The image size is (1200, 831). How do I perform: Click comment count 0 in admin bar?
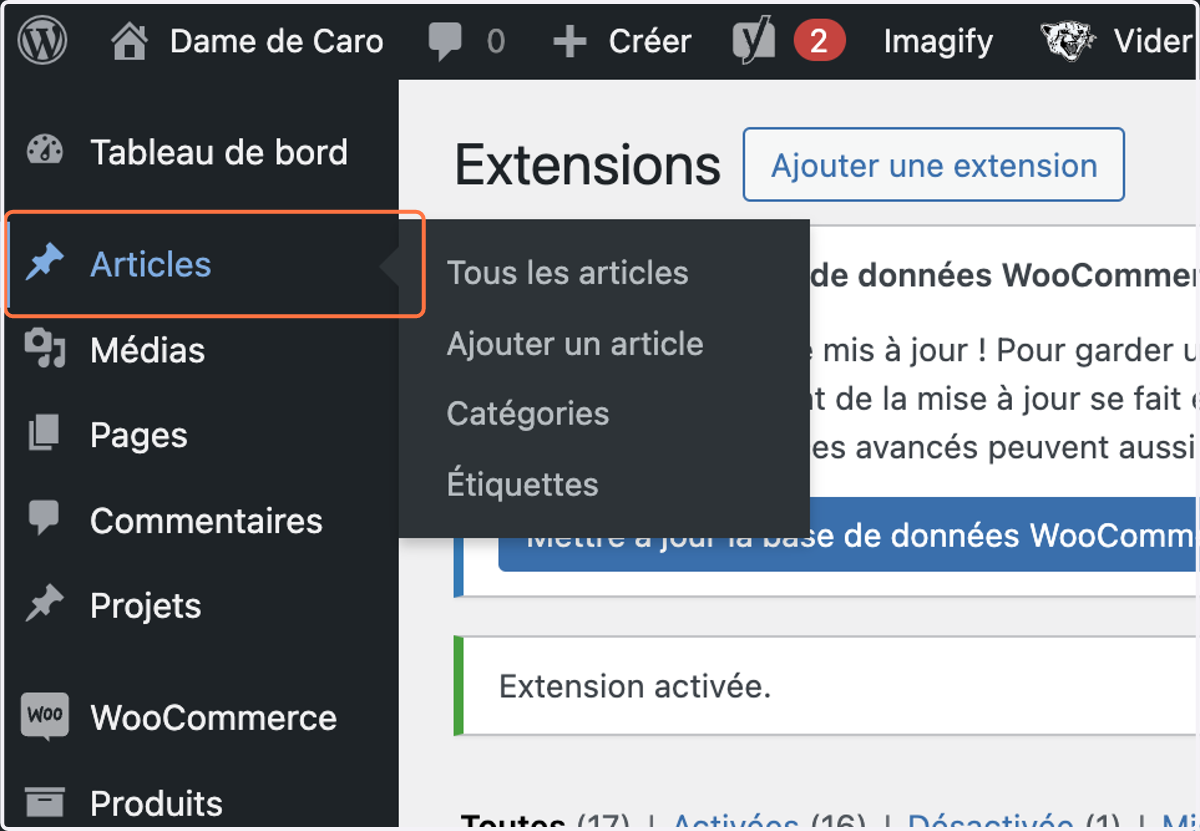coord(495,42)
